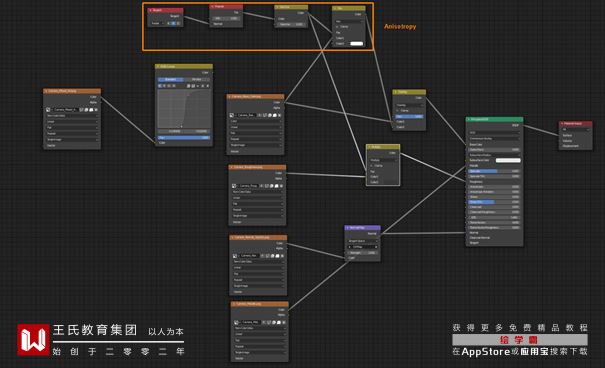Select the Anisotropy frame label
Image resolution: width=605 pixels, height=368 pixels.
(400, 26)
